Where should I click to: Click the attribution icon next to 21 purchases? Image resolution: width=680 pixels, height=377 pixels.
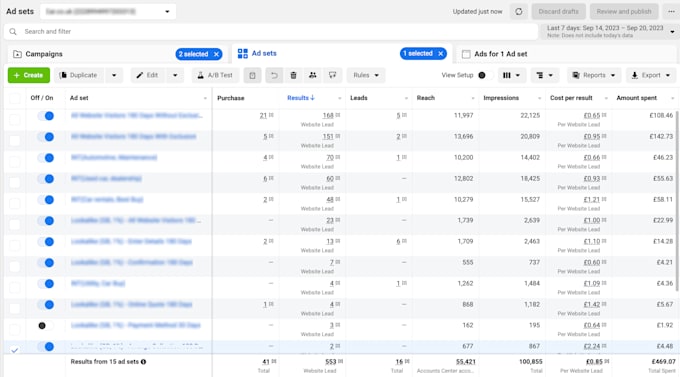(x=271, y=115)
